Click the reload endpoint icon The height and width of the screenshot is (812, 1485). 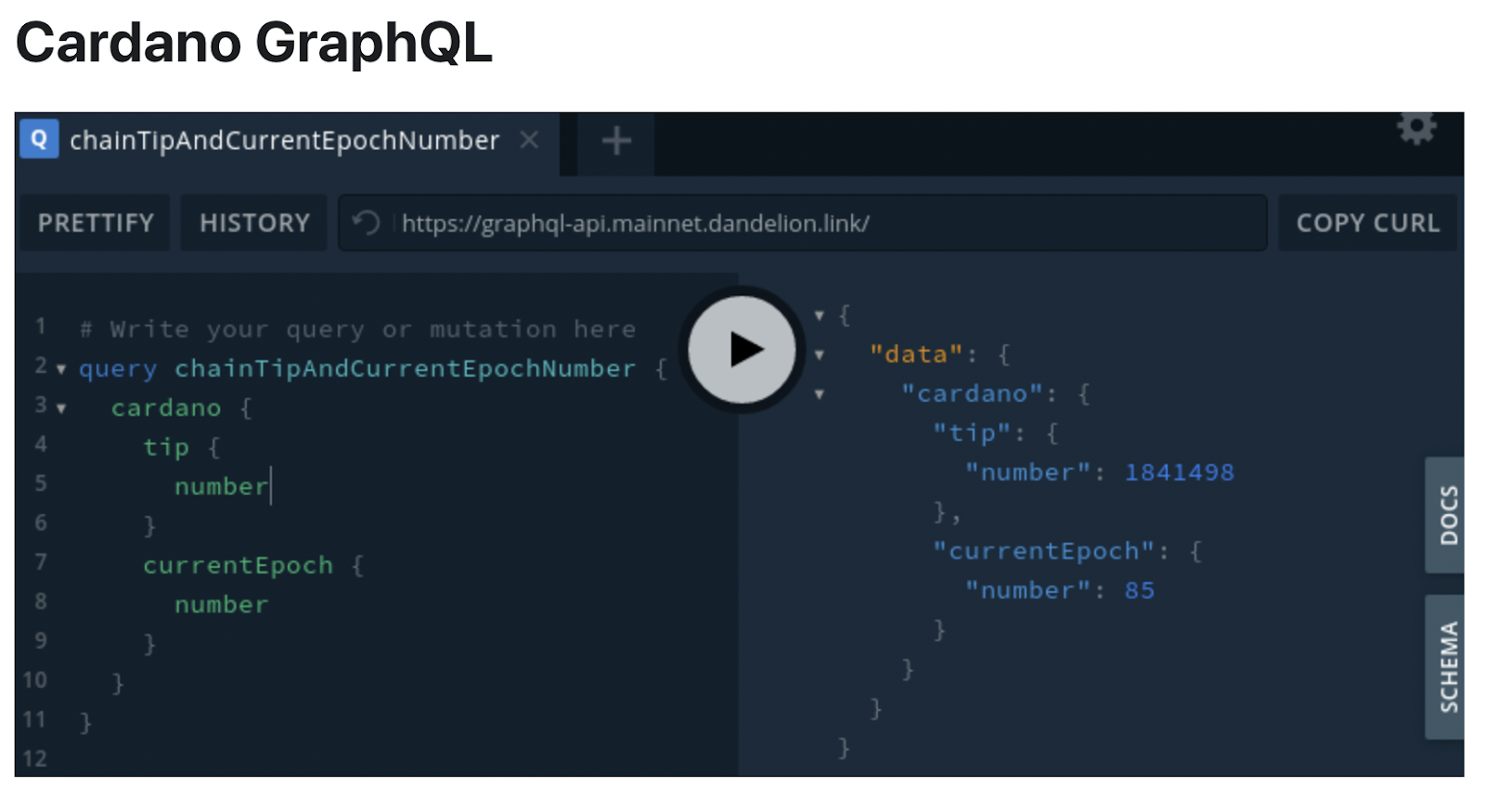[367, 223]
